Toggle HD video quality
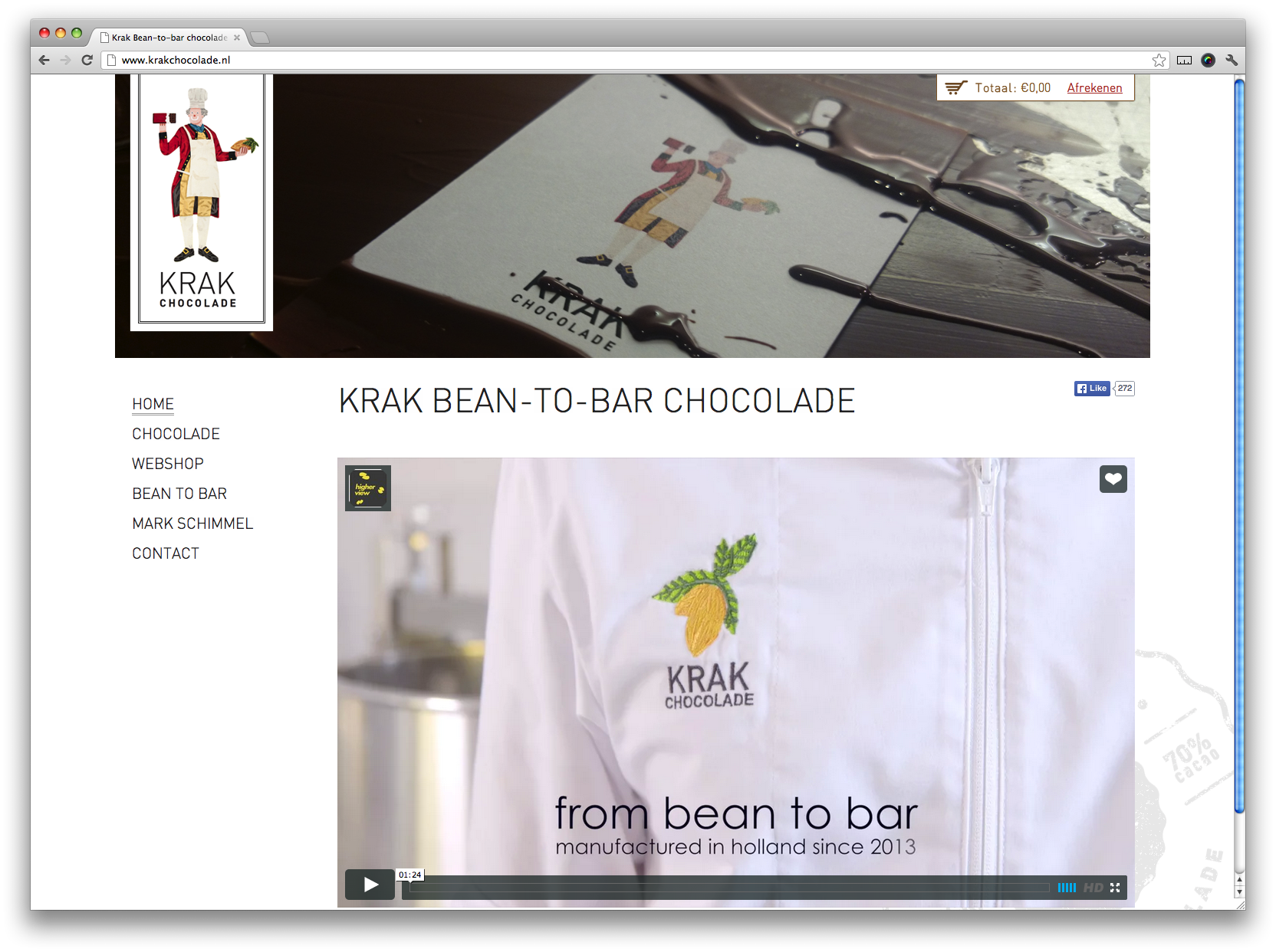Image resolution: width=1276 pixels, height=952 pixels. (1093, 887)
